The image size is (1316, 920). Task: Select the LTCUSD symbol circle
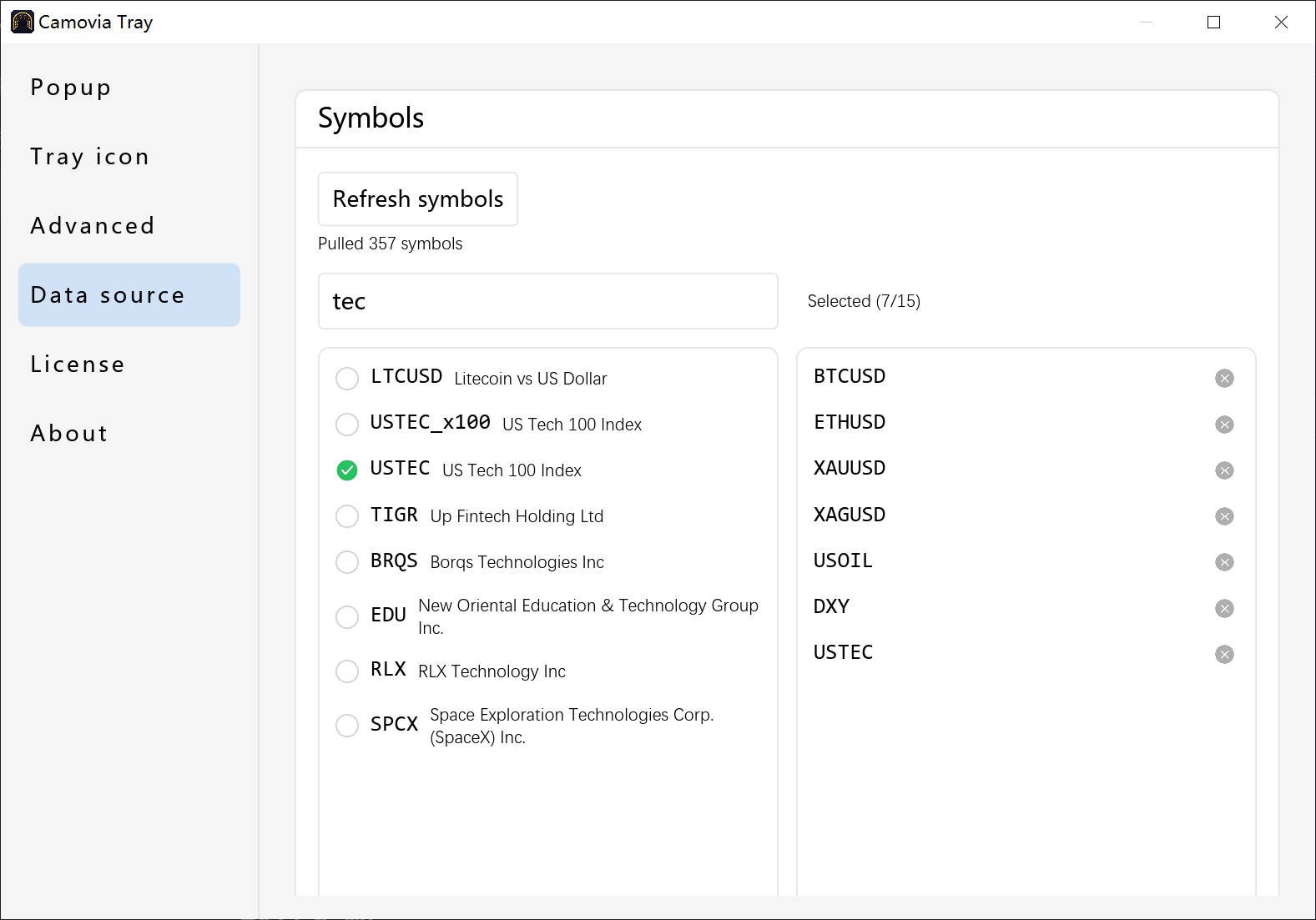point(347,379)
